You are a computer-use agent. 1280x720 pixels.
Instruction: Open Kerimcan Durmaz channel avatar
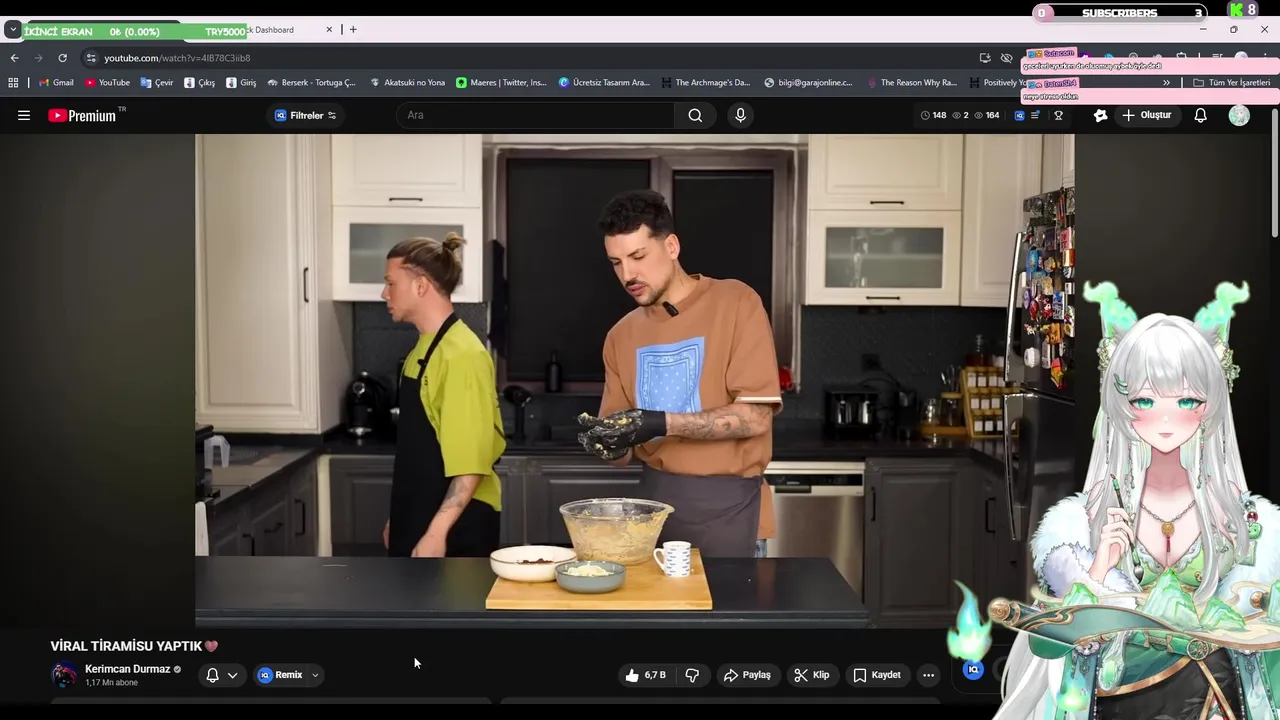[64, 675]
